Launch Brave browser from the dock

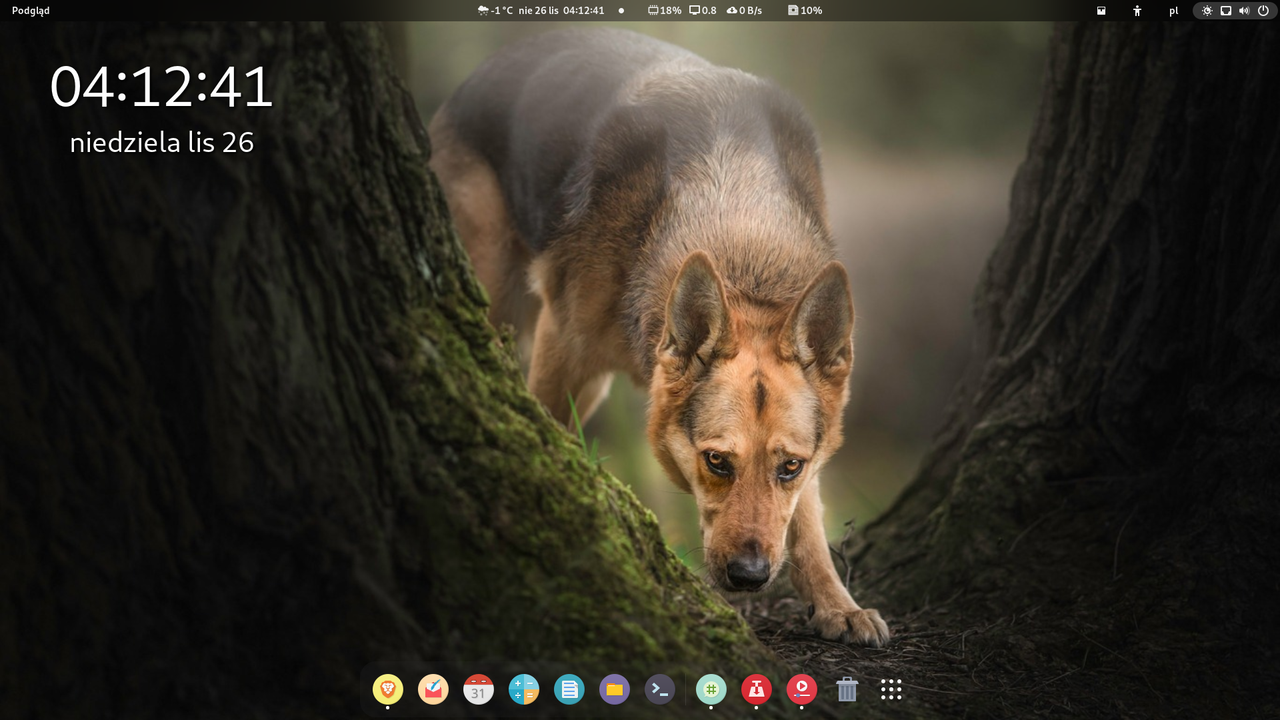pyautogui.click(x=388, y=689)
